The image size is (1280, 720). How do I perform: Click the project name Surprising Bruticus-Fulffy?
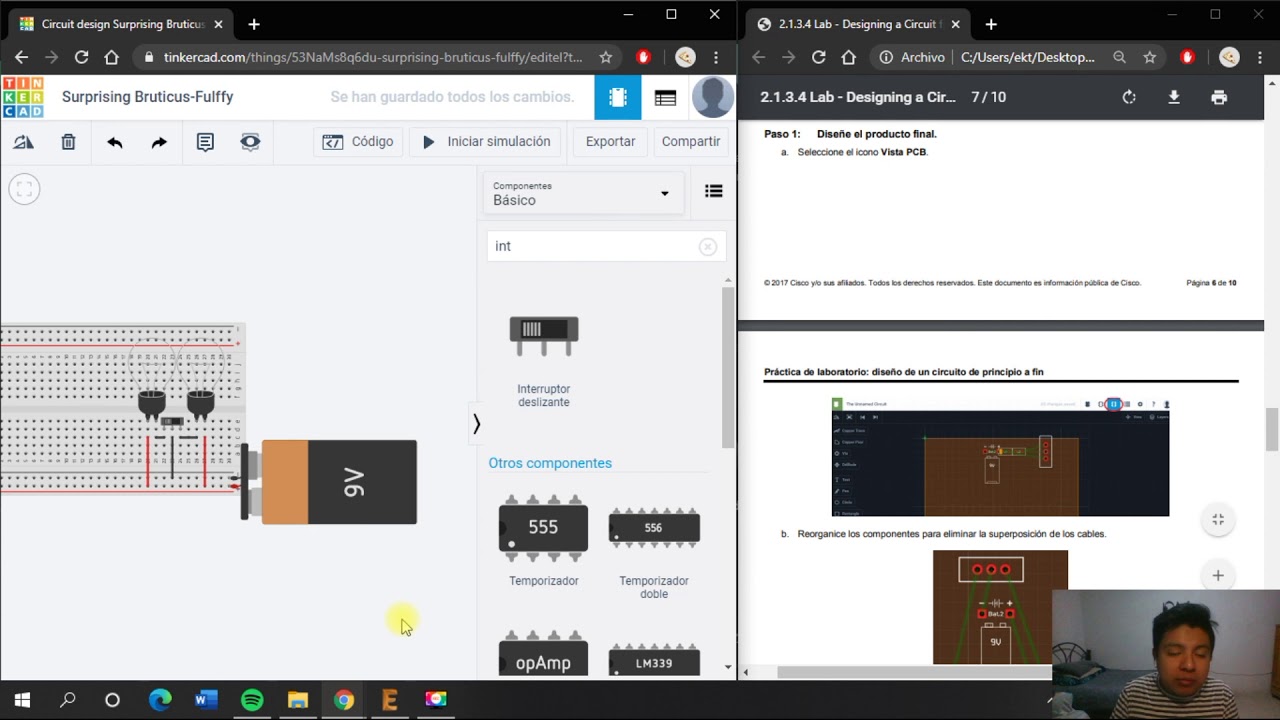pyautogui.click(x=147, y=97)
